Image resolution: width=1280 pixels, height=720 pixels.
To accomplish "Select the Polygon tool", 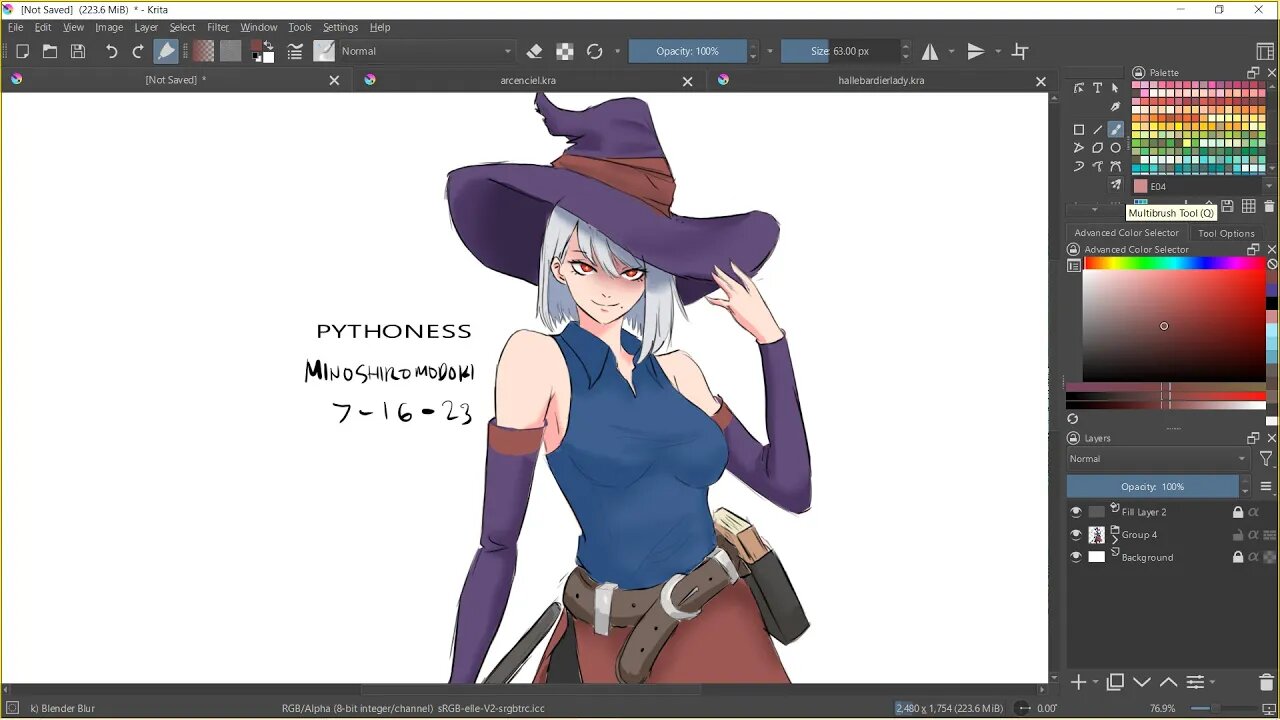I will click(1097, 148).
